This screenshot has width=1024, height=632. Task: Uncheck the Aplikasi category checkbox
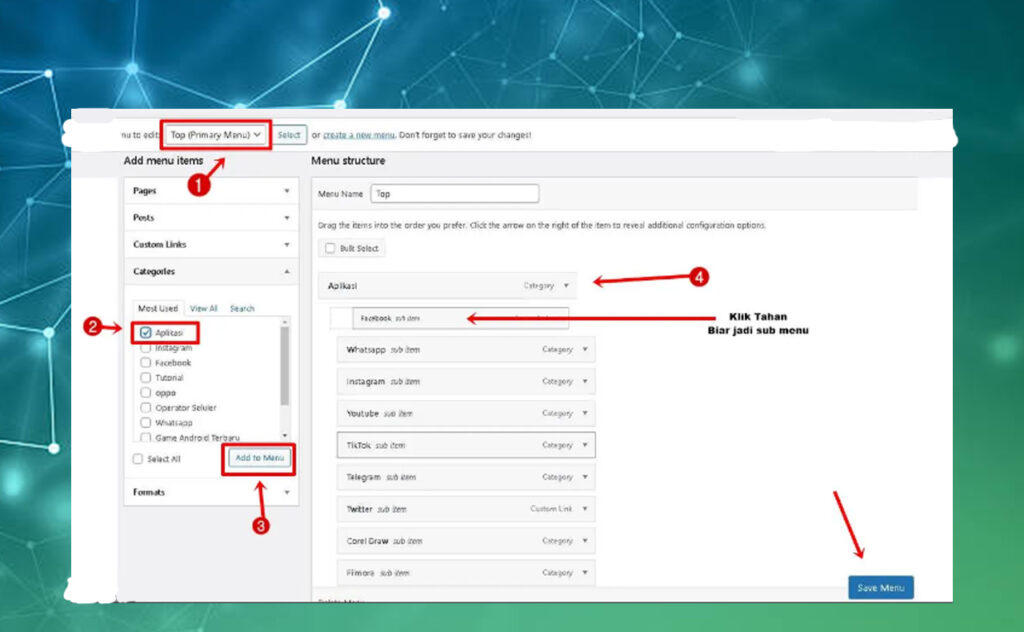pos(146,333)
